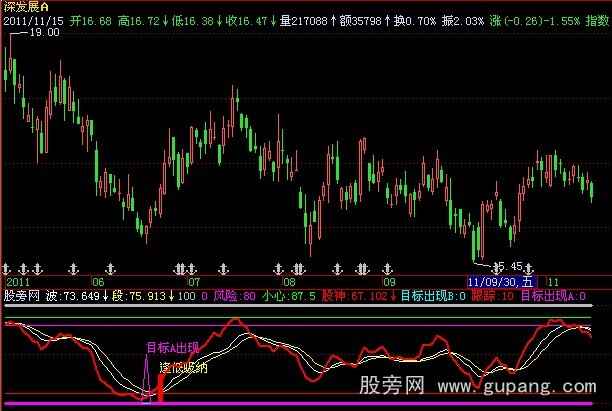Click the 08 month label on the time axis
612x411 pixels.
289,282
